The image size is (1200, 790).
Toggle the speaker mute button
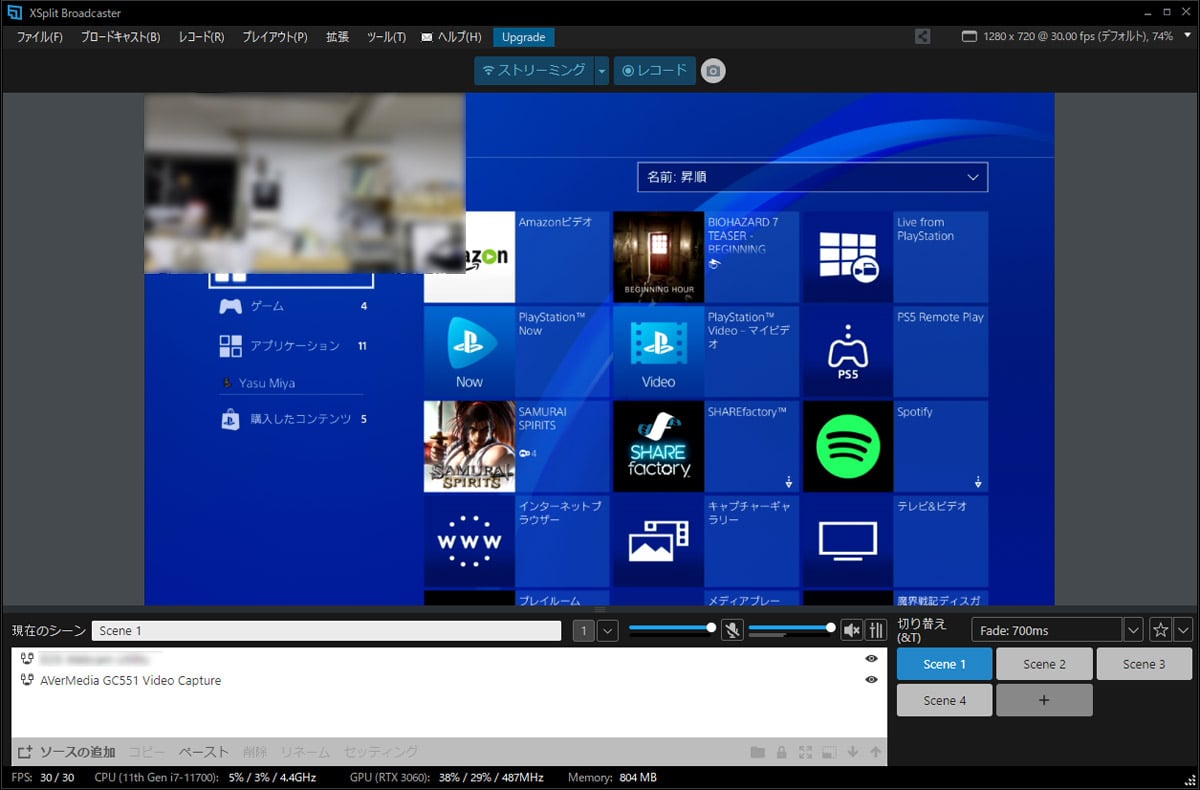tap(852, 630)
